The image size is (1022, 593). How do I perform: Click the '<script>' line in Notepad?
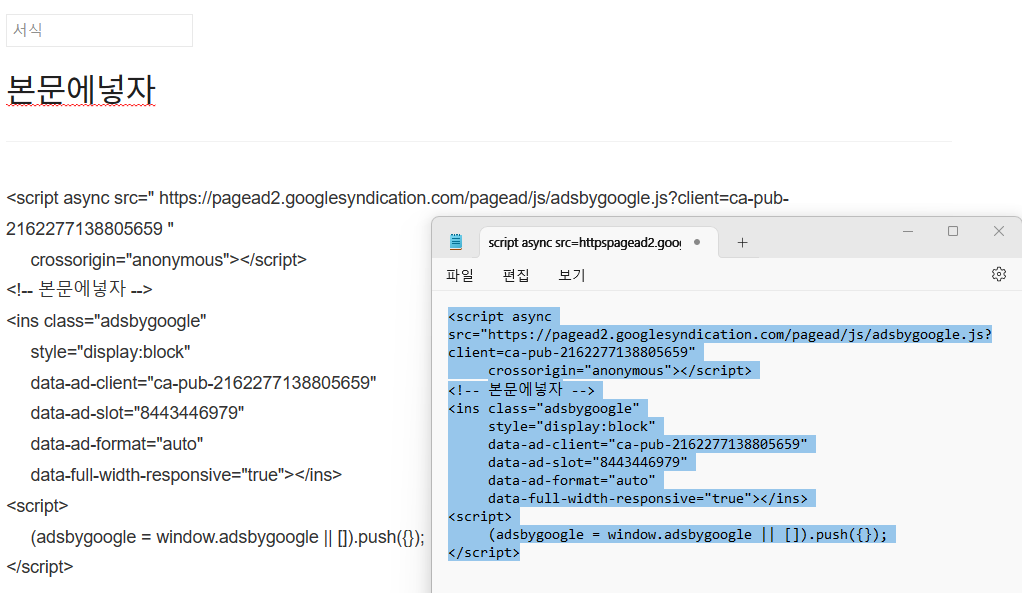tap(480, 517)
